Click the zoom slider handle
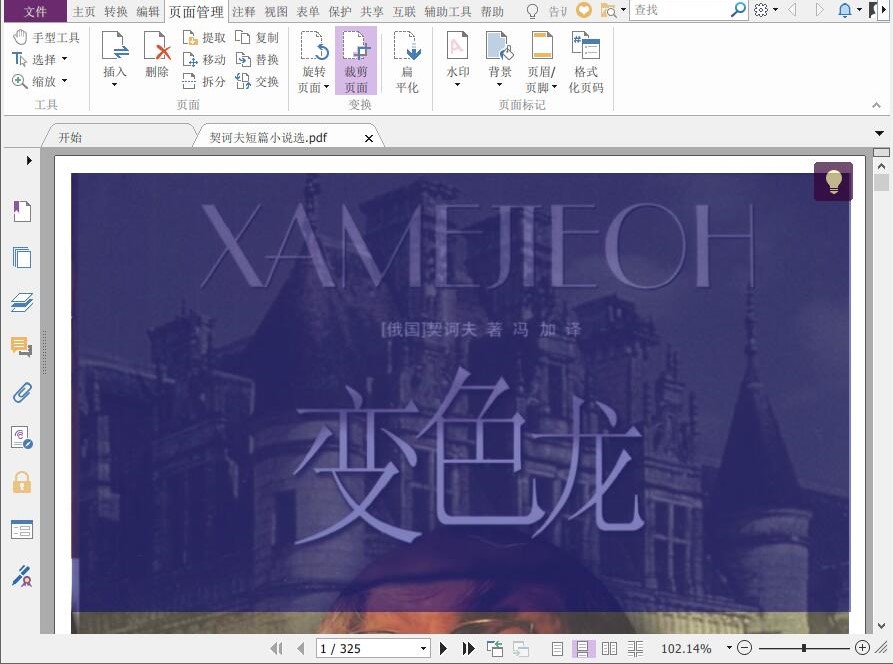Screen dimensions: 893x664 pyautogui.click(x=802, y=648)
